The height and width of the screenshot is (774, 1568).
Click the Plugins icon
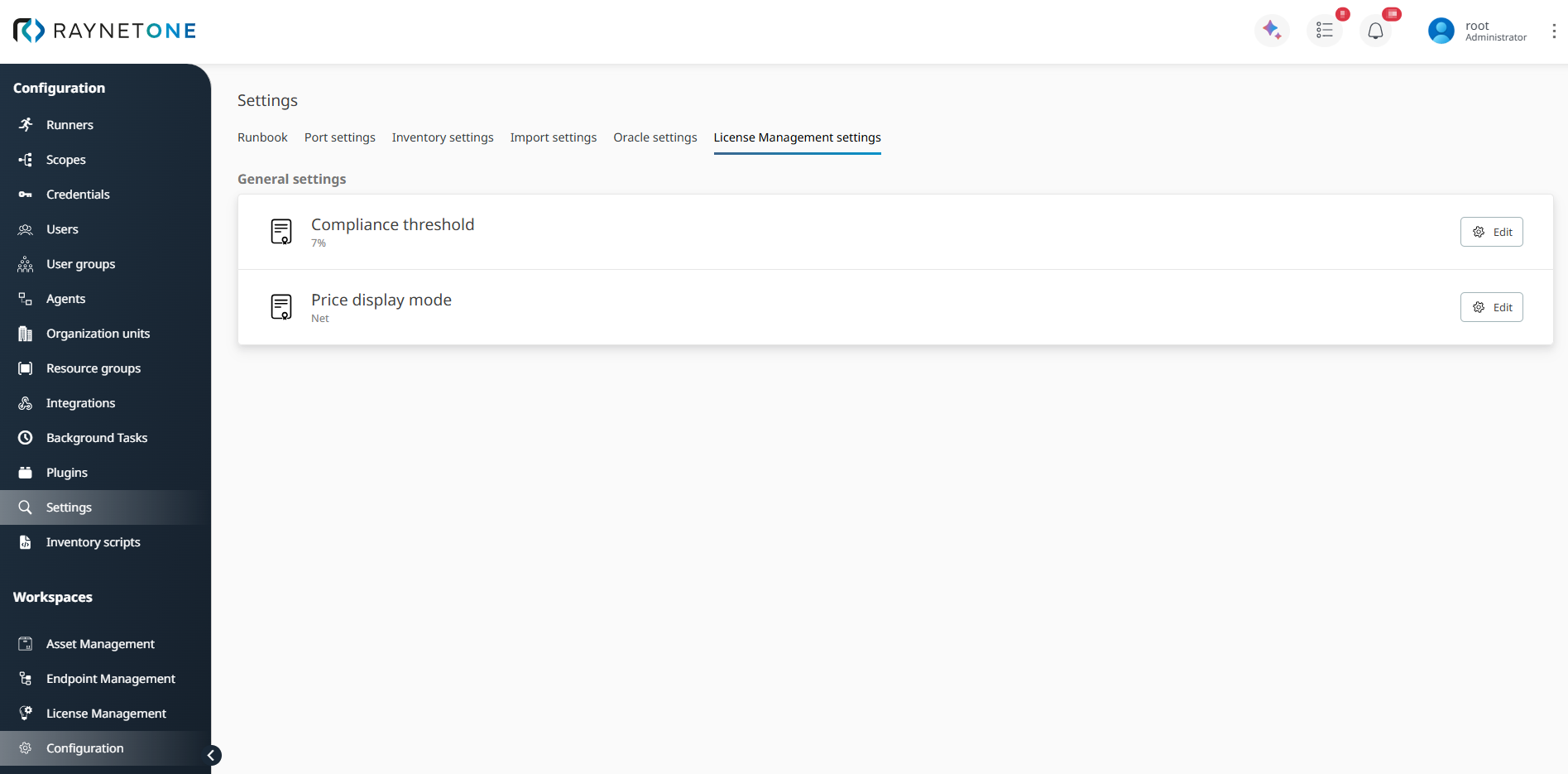(26, 472)
